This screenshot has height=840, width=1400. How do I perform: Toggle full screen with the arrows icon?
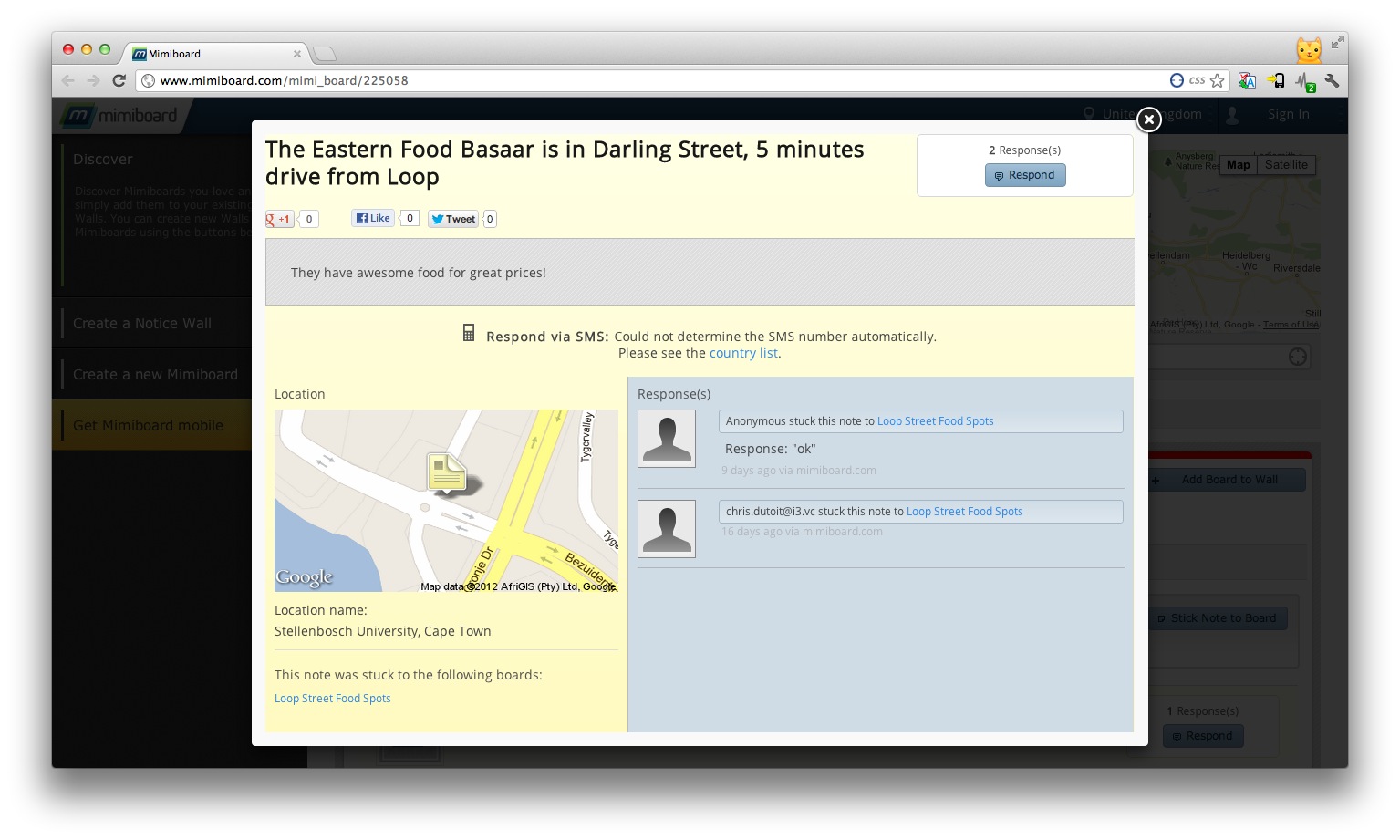(x=1338, y=42)
